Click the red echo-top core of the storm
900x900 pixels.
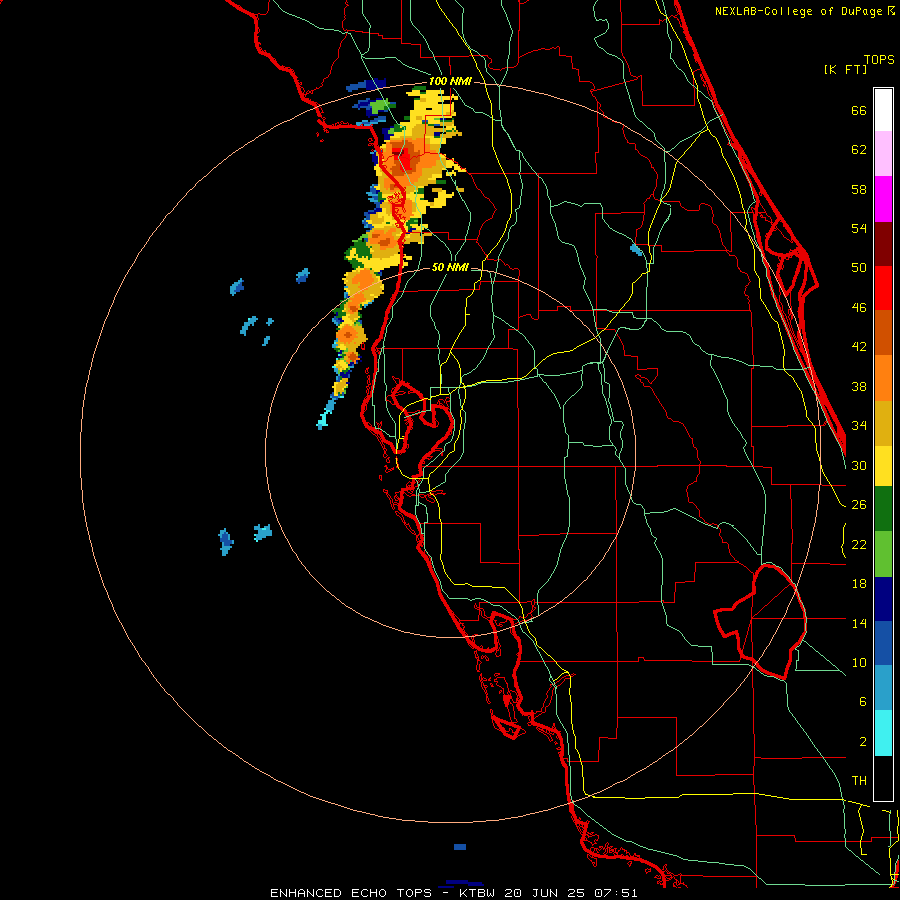click(407, 160)
